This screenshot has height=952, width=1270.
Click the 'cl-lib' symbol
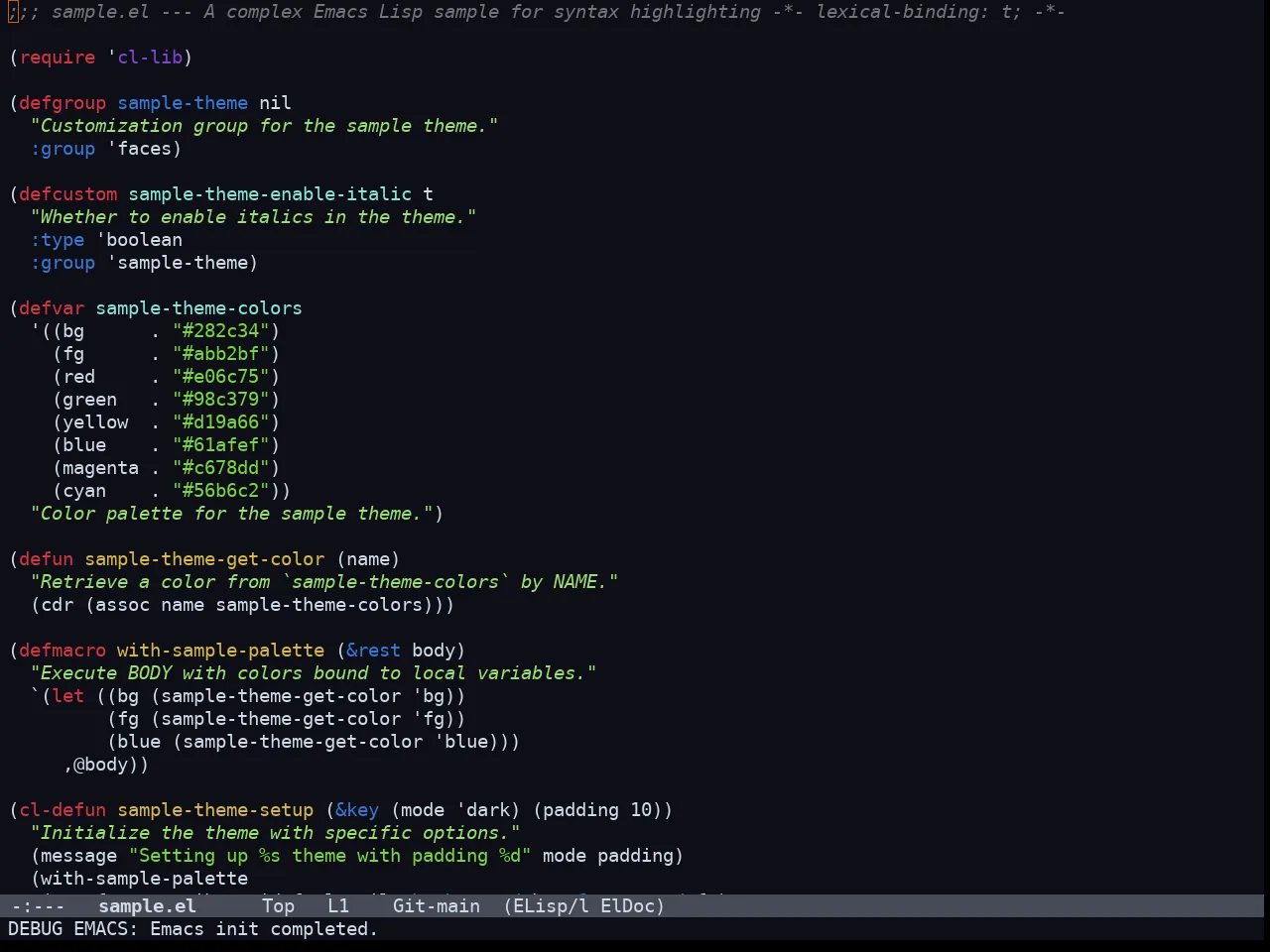[150, 58]
